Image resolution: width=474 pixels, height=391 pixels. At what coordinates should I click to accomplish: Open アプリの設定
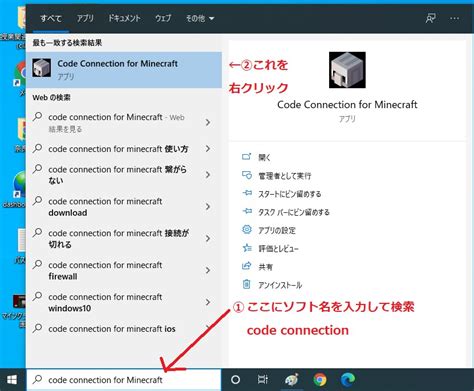277,230
